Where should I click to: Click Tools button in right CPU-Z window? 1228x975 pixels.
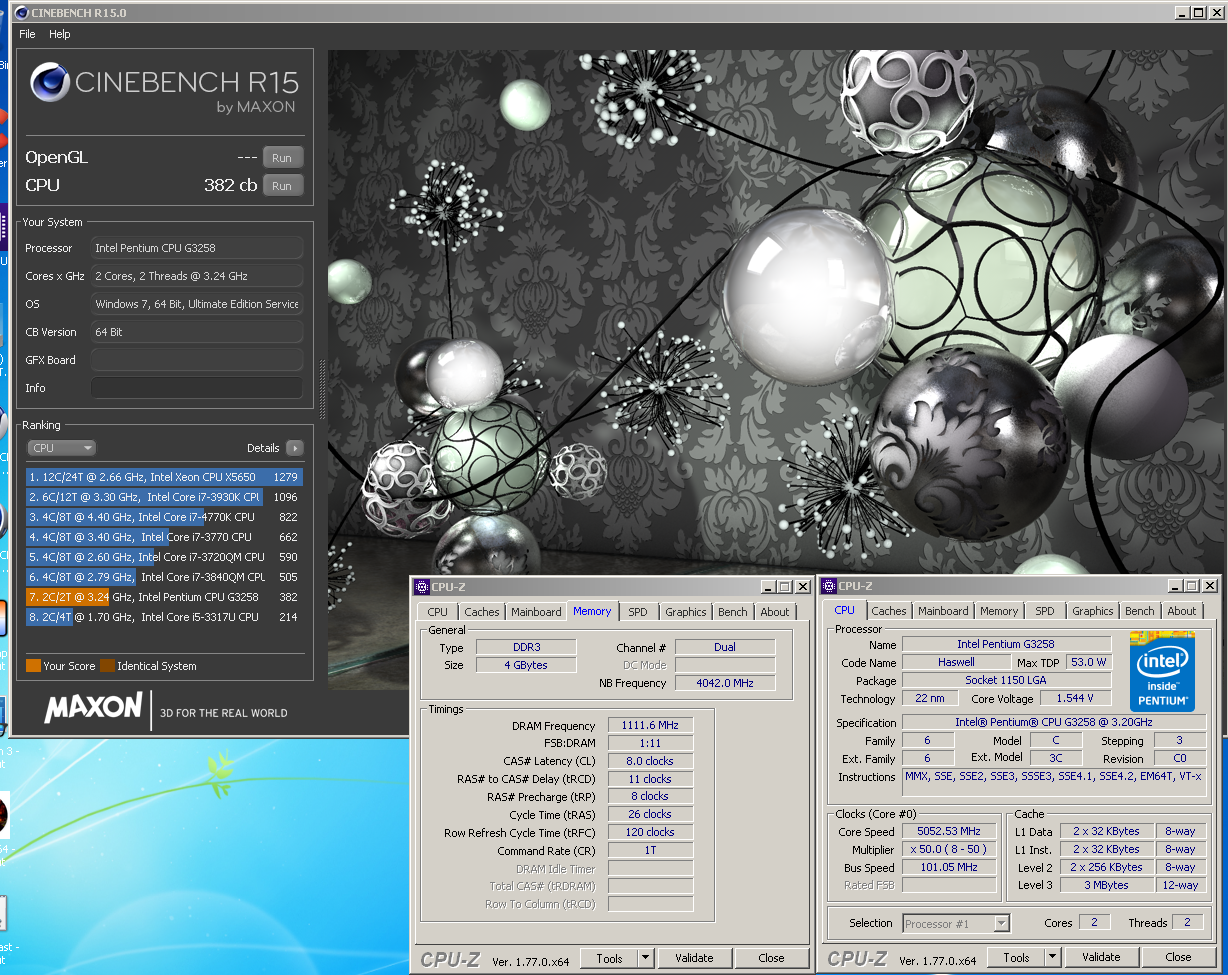click(1016, 957)
